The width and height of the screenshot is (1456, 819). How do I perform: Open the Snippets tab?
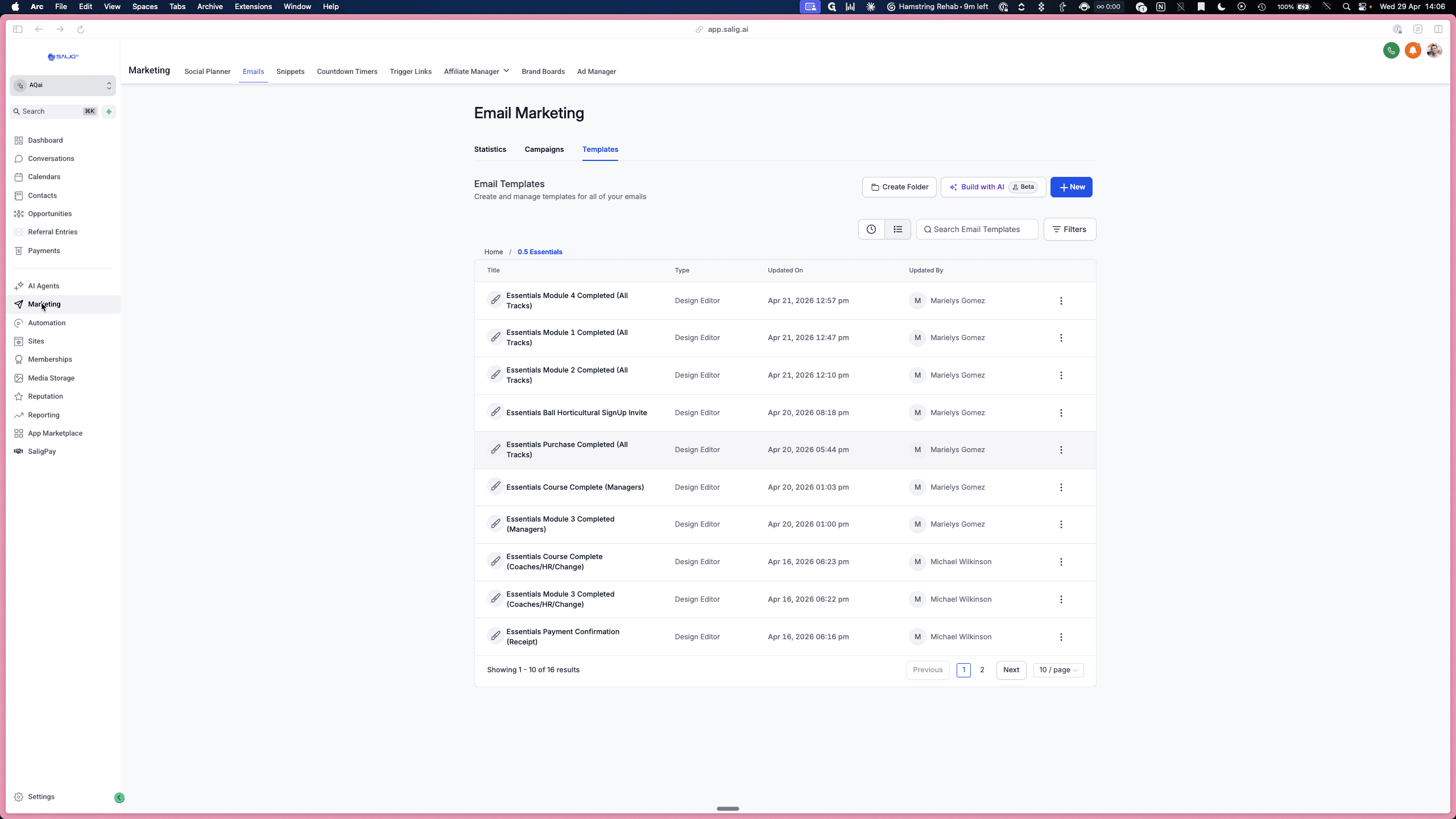(x=290, y=71)
